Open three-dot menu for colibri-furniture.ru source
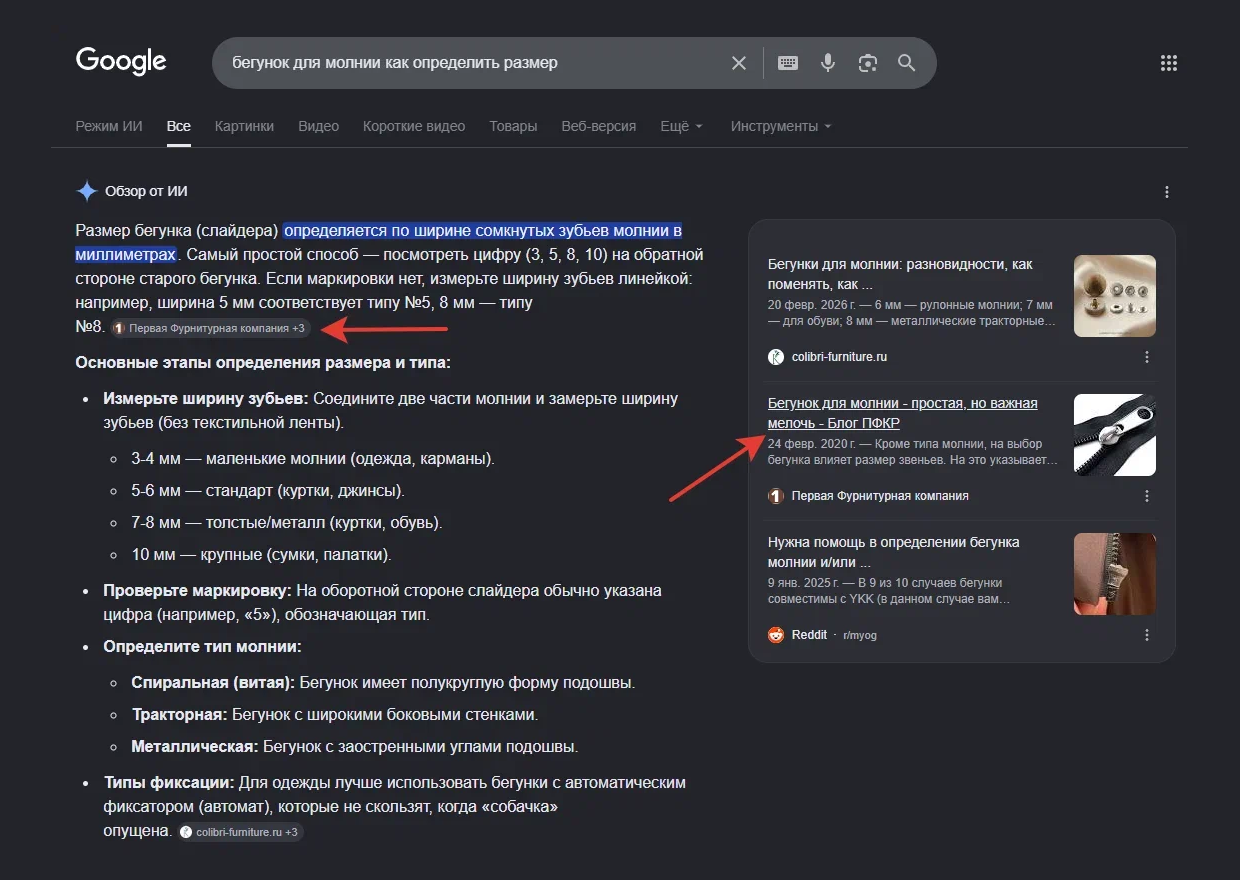This screenshot has height=880, width=1240. tap(1147, 357)
